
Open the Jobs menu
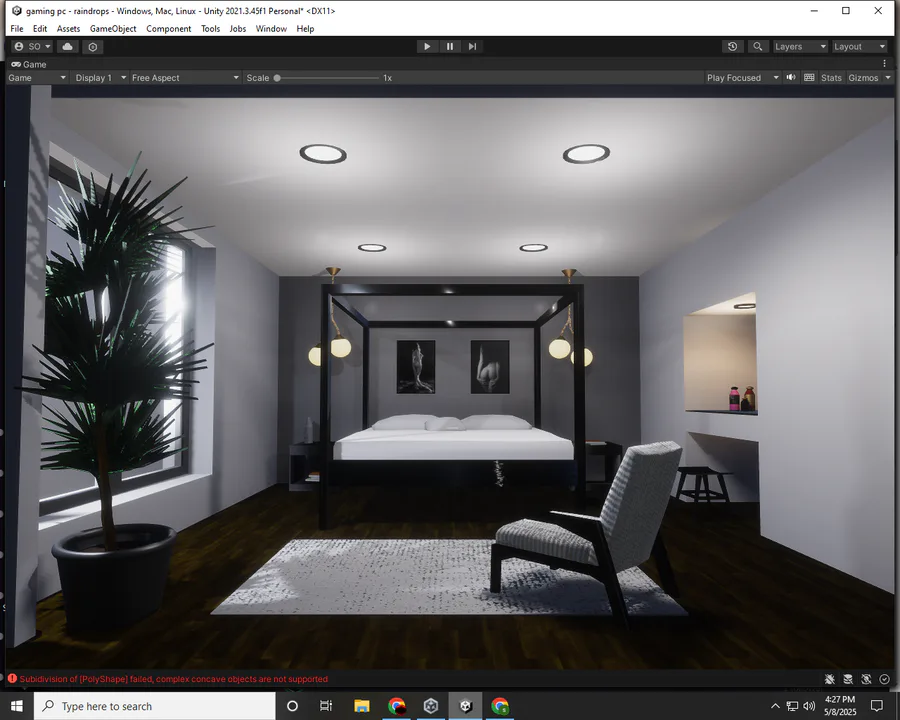coord(238,29)
